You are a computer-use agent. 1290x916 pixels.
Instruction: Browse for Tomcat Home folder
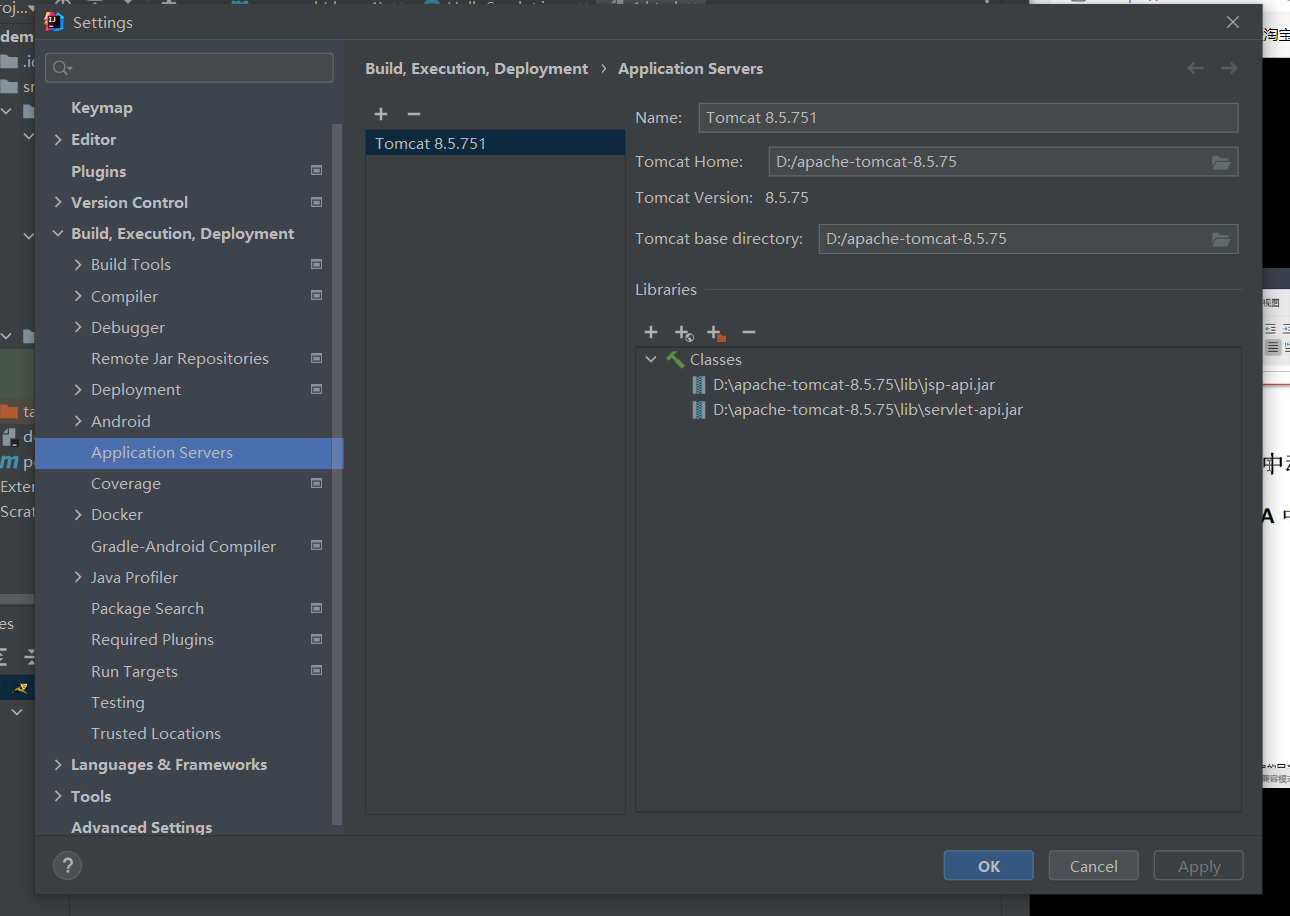tap(1221, 162)
